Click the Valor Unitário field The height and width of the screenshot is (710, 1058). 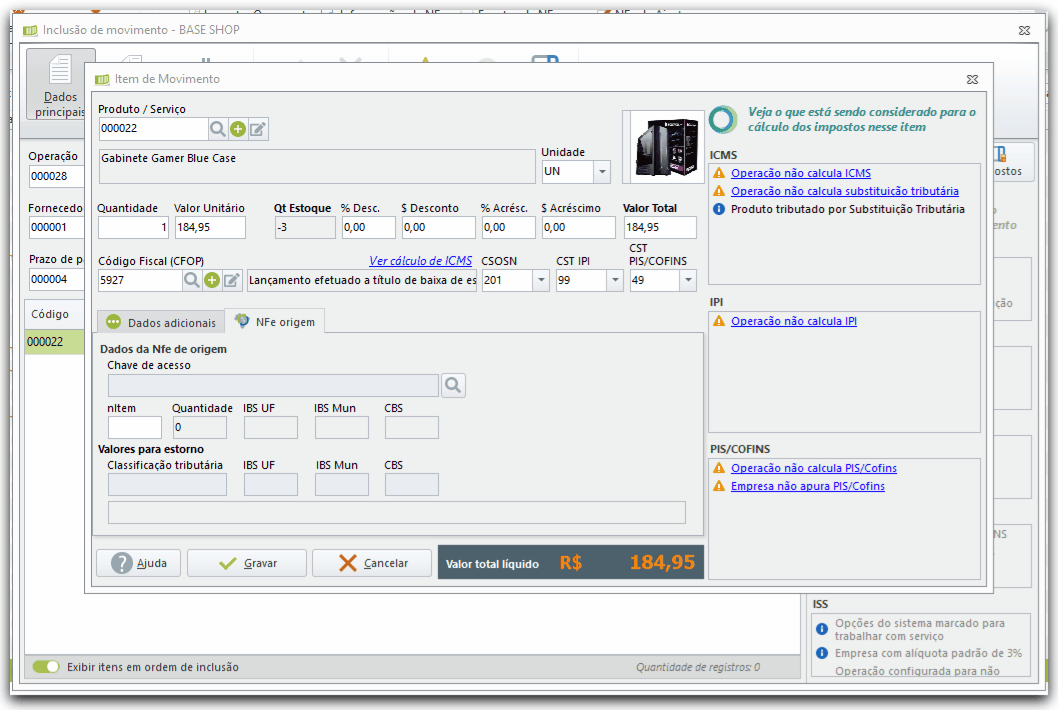click(210, 227)
